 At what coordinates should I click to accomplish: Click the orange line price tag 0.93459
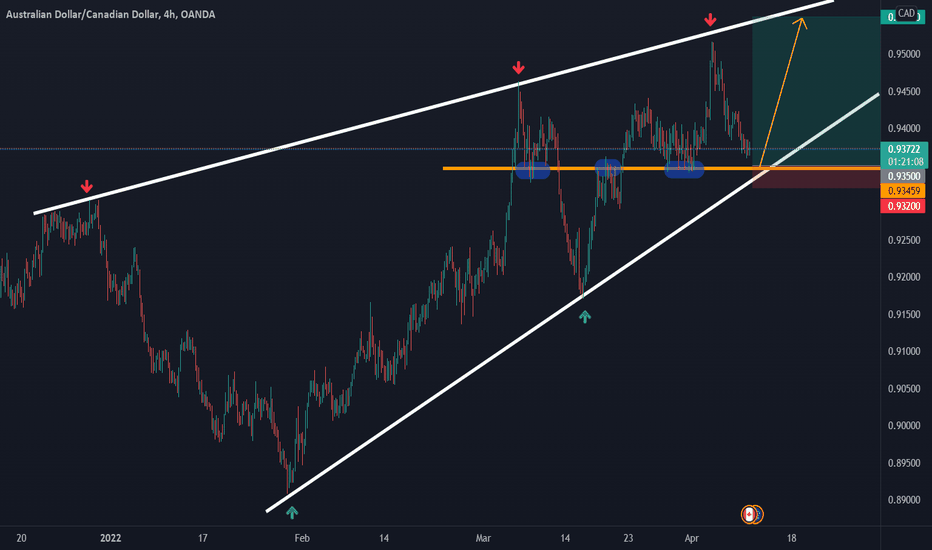tap(903, 191)
